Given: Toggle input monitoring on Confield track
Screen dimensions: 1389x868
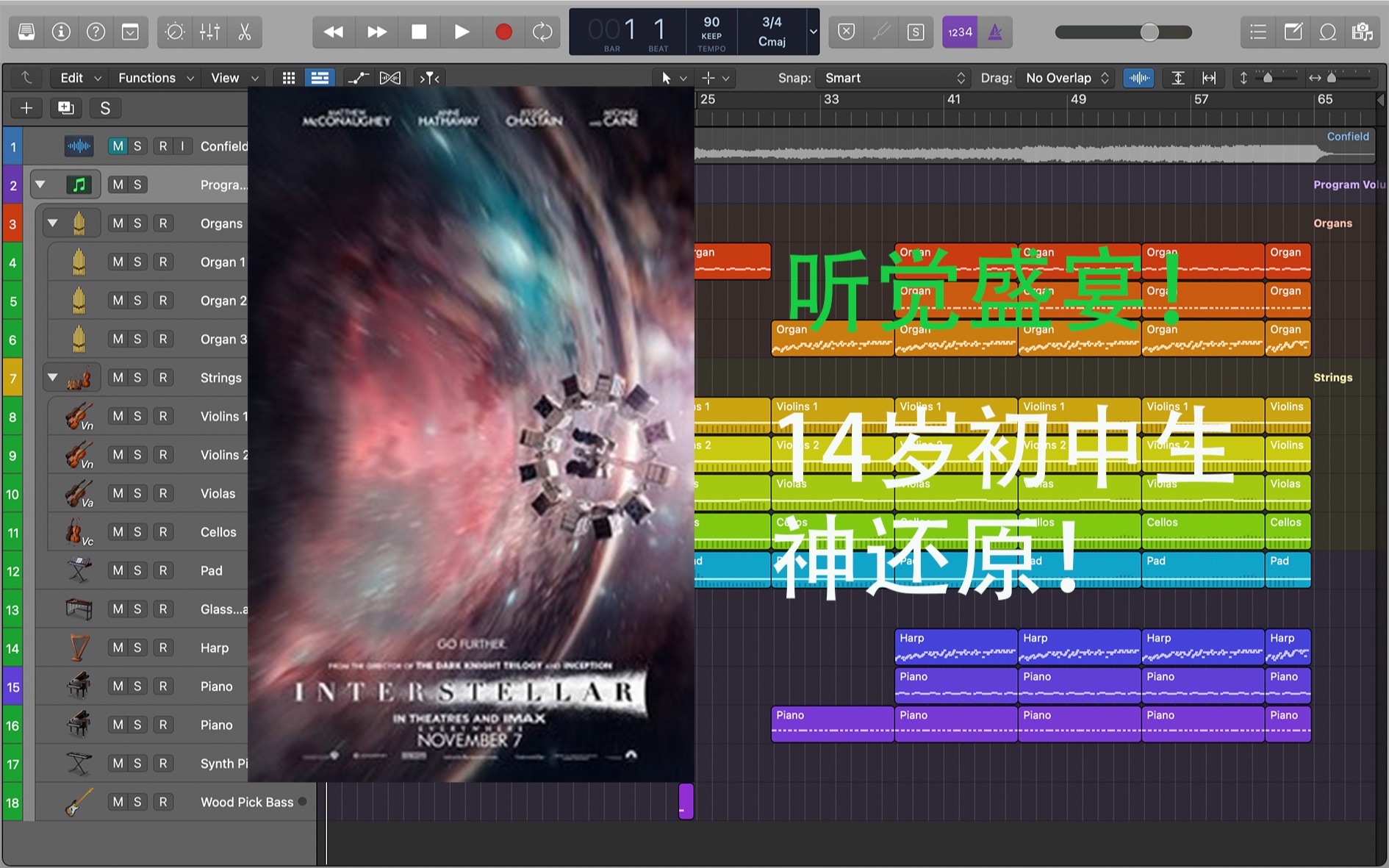Looking at the screenshot, I should [182, 146].
